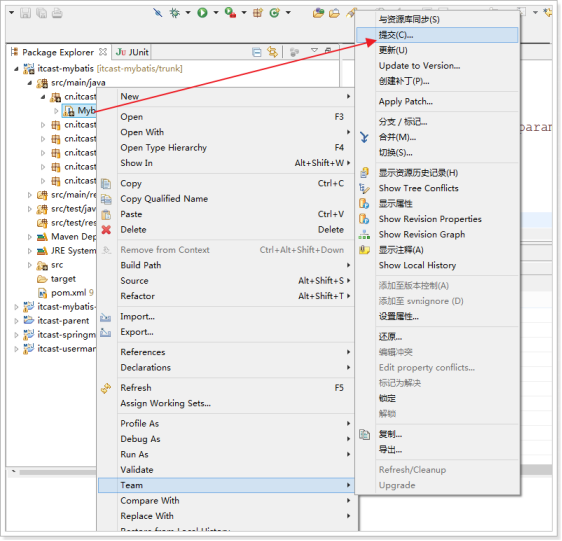562x541 pixels.
Task: Select 切换(S)... switch entry
Action: tap(437, 153)
